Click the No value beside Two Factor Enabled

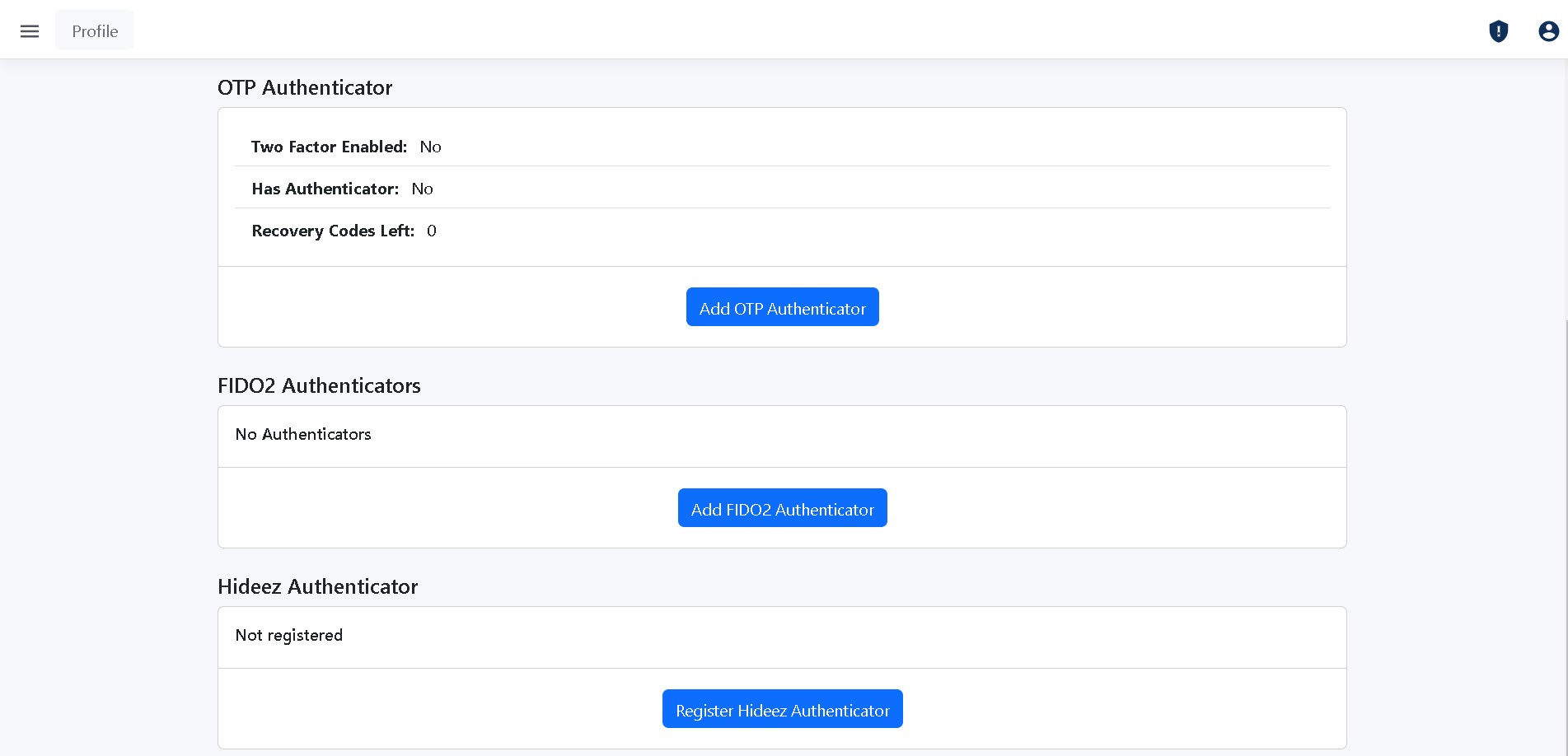click(x=430, y=147)
